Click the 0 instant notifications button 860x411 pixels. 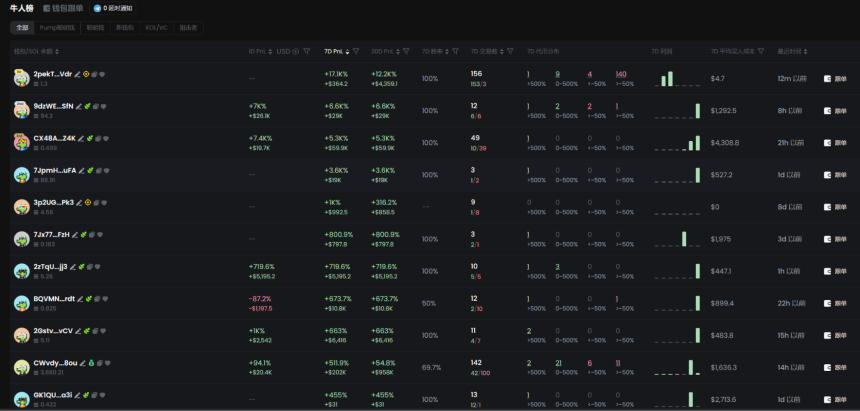[113, 8]
